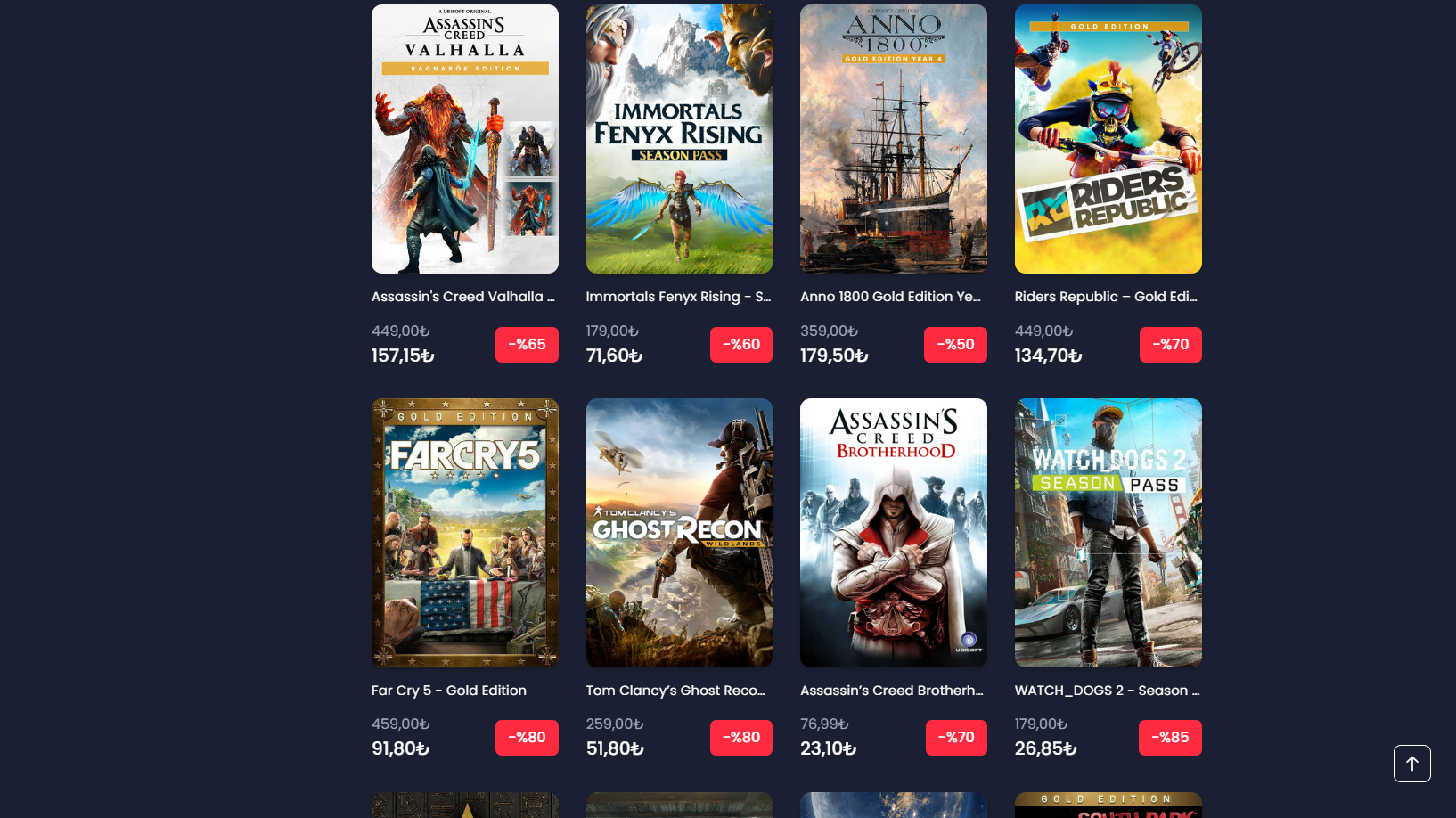Click the South Park Gold Edition partial cover

click(x=1108, y=805)
